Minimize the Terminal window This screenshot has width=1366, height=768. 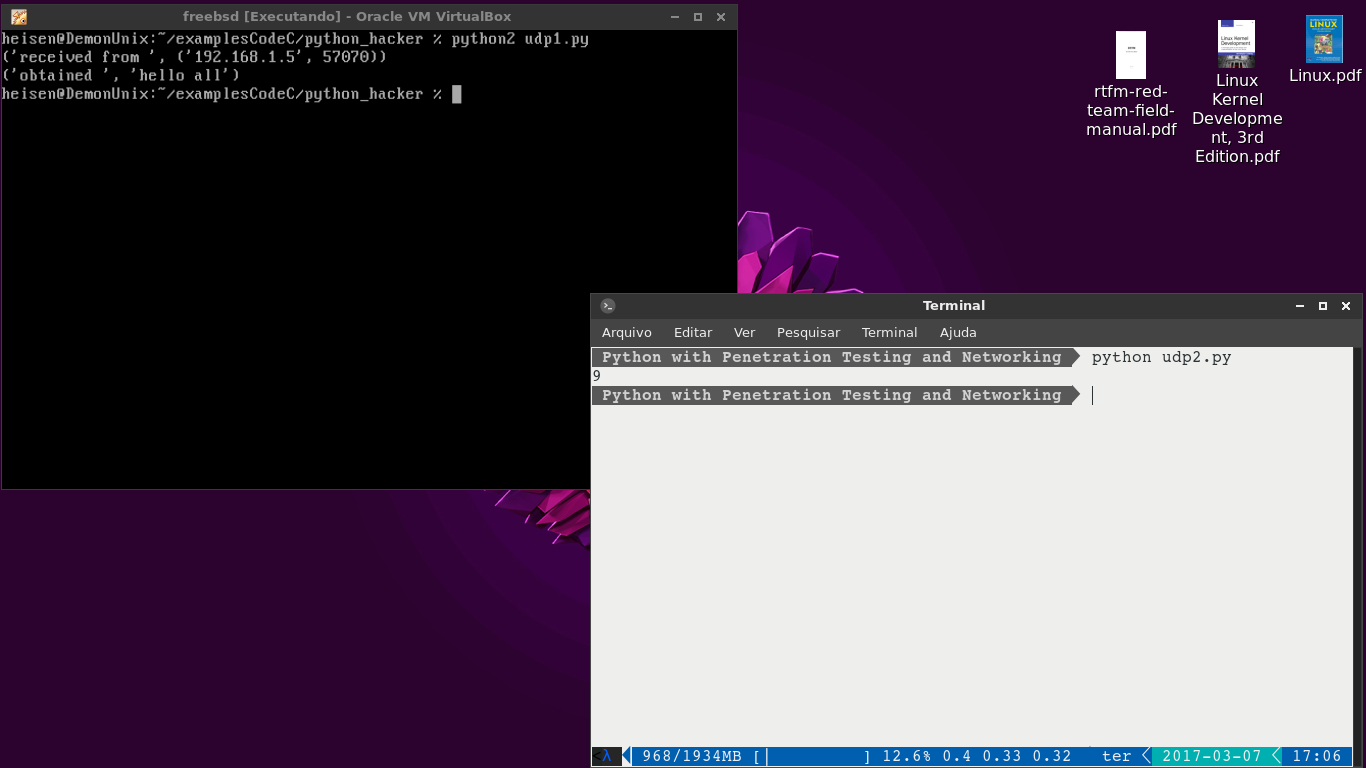pos(1300,306)
